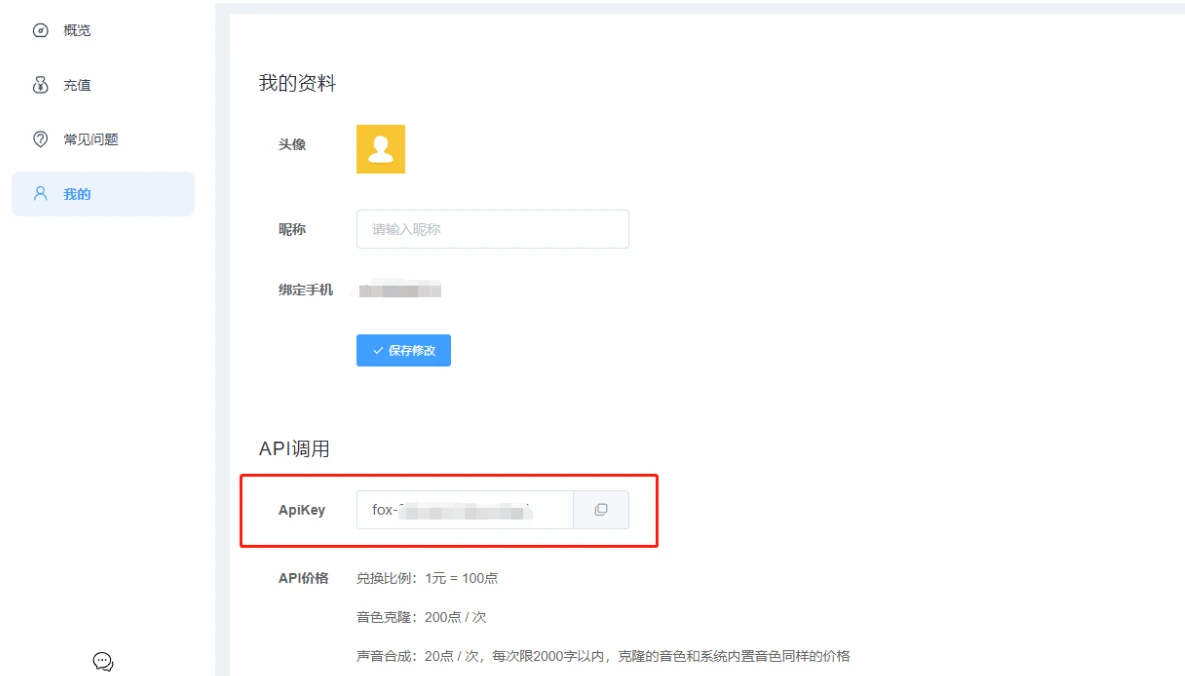The image size is (1185, 676).
Task: Open the chat feedback bubble icon
Action: (103, 661)
